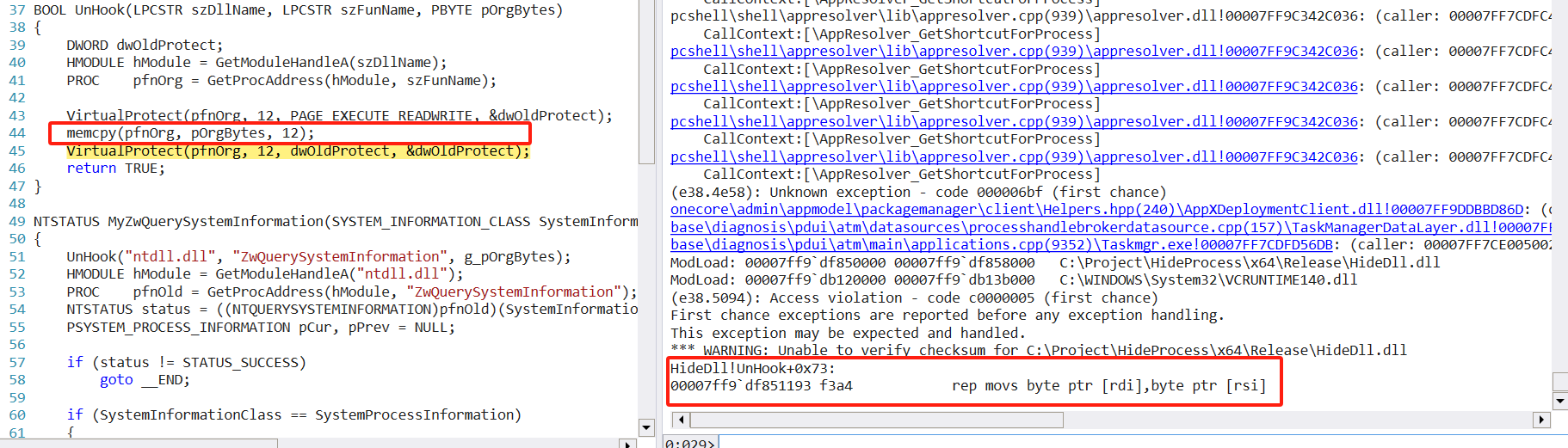Click the ModLoad VCRUNTIME140.dll output line
The width and height of the screenshot is (1568, 448).
(1014, 280)
